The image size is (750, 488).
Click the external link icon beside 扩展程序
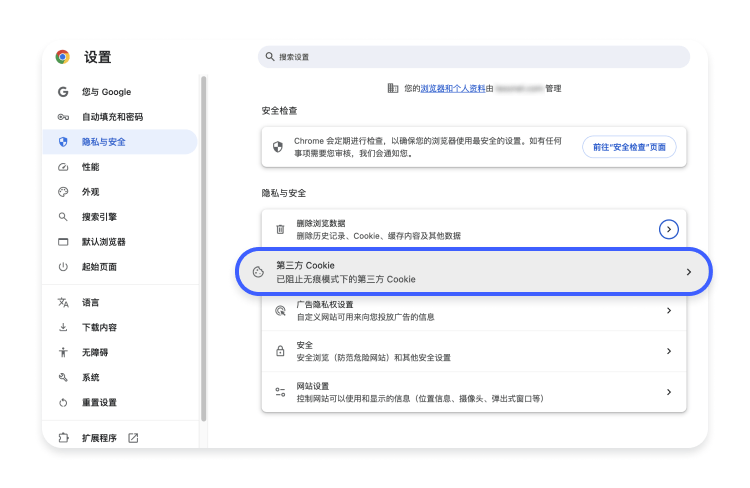(133, 438)
